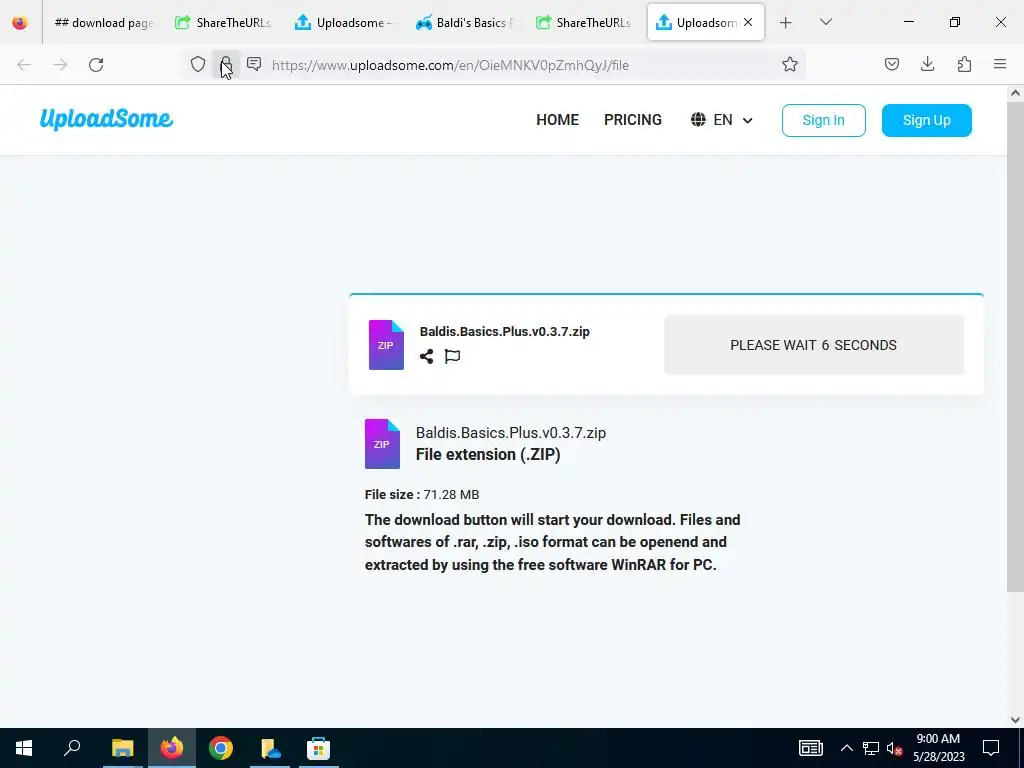Click the Firefox View icon

pos(20,22)
